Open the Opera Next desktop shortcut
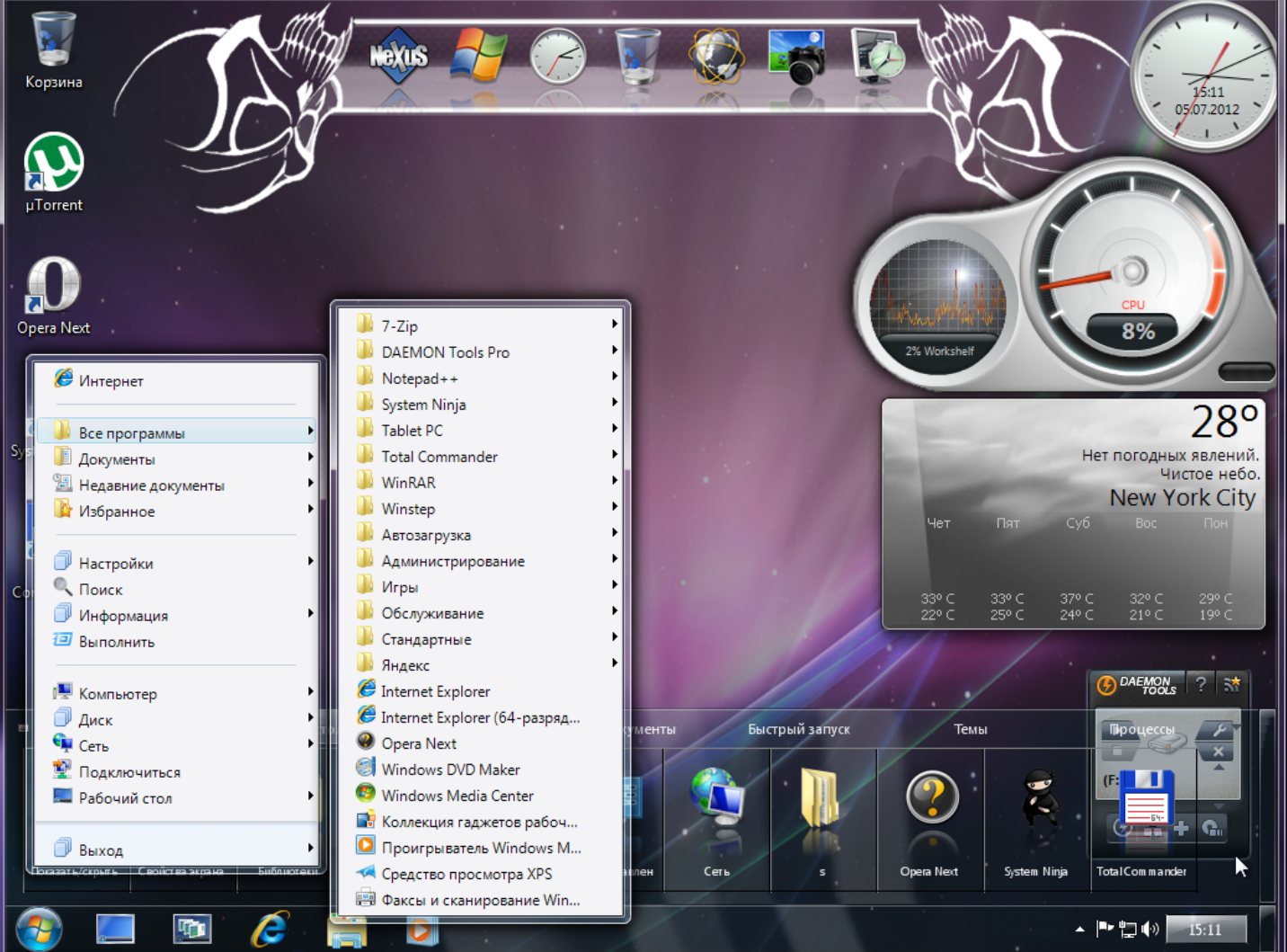This screenshot has height=952, width=1287. click(x=53, y=295)
